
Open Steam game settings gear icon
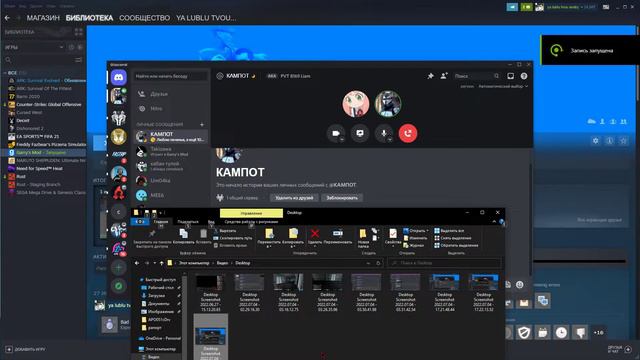[x=596, y=141]
